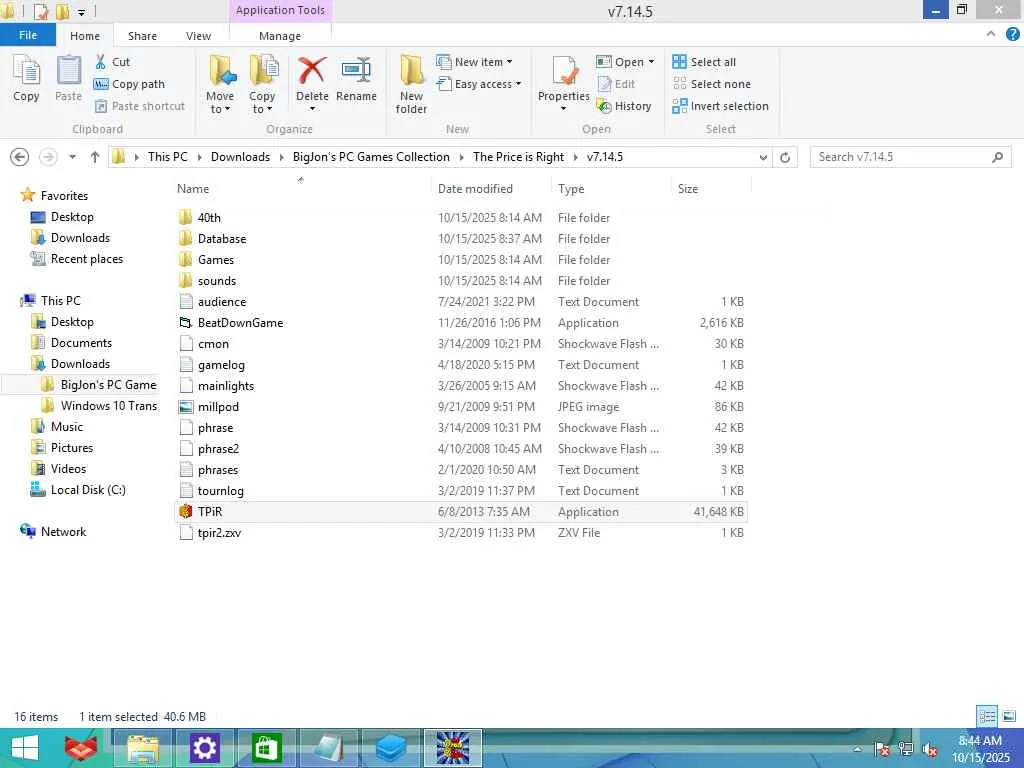Click Edit in the Open group
The image size is (1024, 768).
coord(616,84)
